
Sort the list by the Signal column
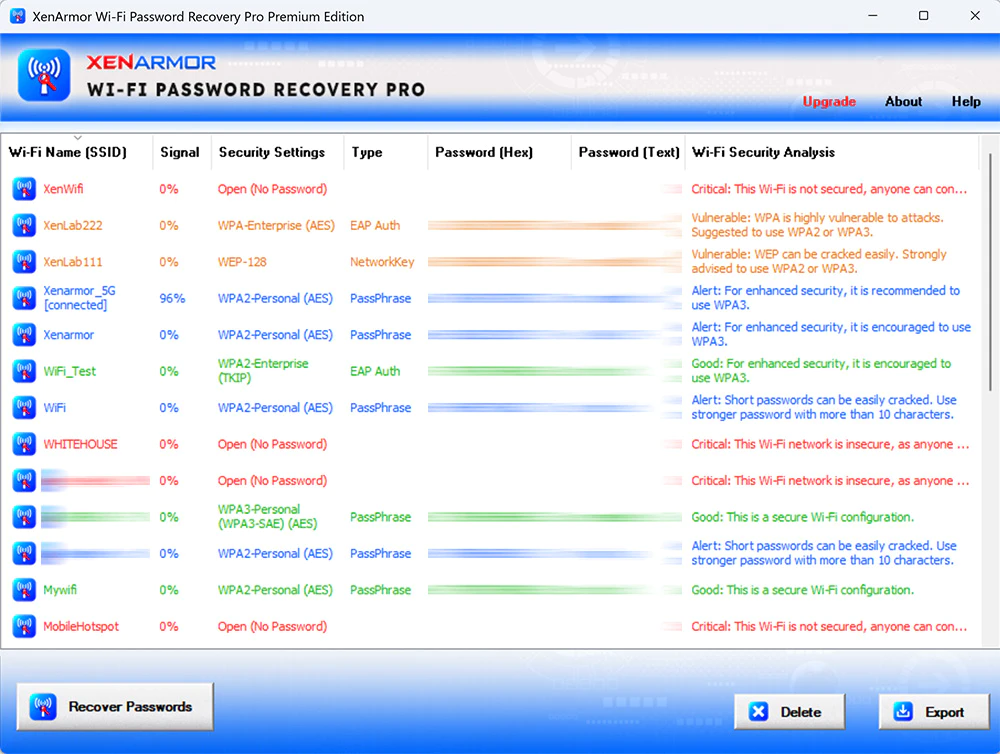pyautogui.click(x=180, y=152)
